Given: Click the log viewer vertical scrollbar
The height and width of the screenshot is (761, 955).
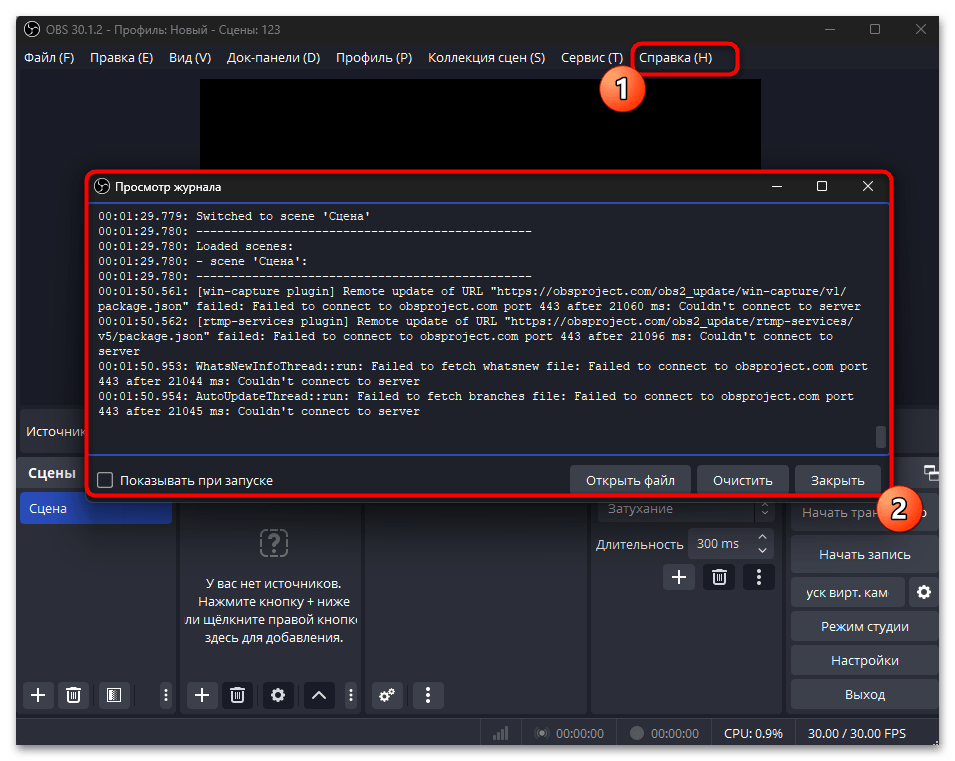Looking at the screenshot, I should tap(881, 436).
